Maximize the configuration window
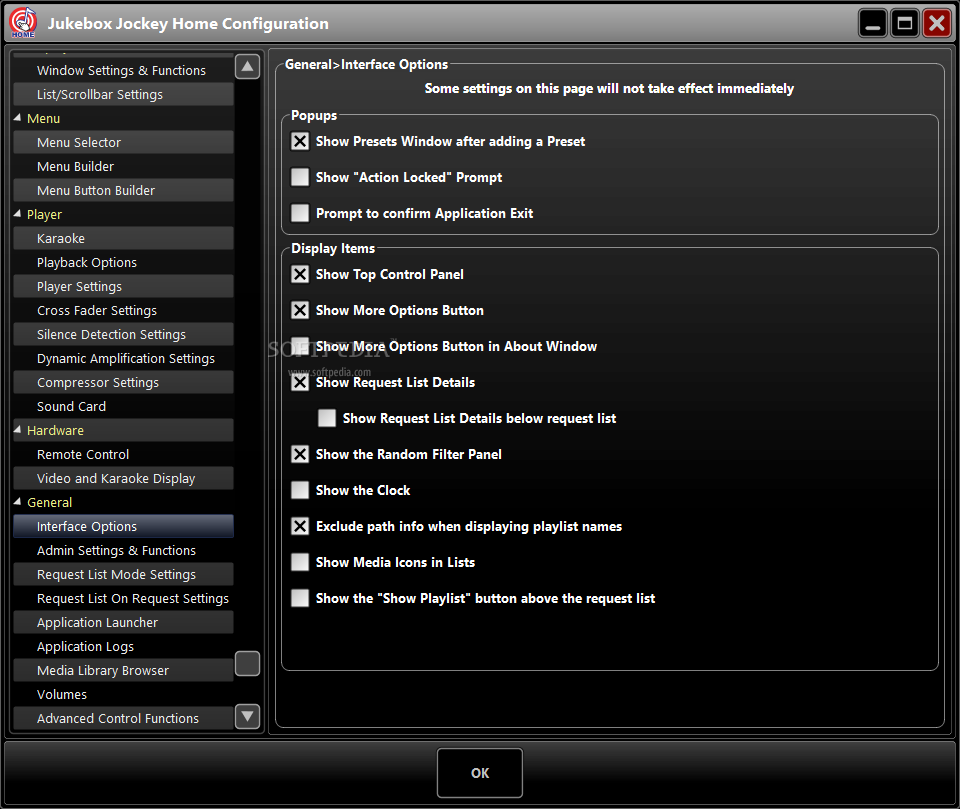960x809 pixels. click(904, 24)
